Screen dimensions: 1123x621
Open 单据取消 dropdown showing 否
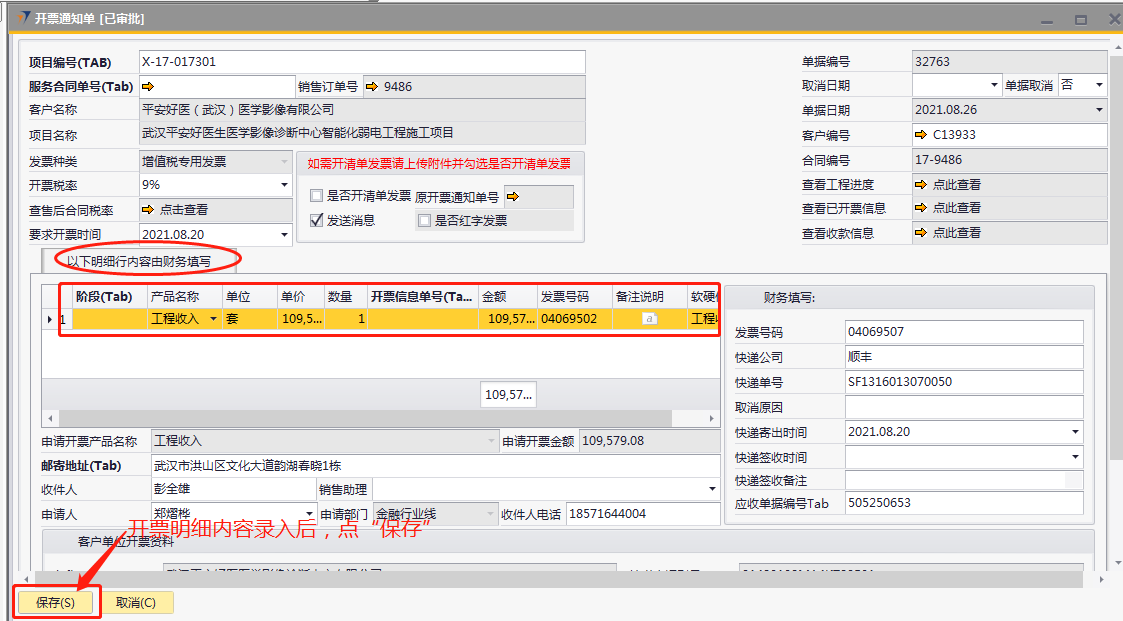(x=1098, y=86)
